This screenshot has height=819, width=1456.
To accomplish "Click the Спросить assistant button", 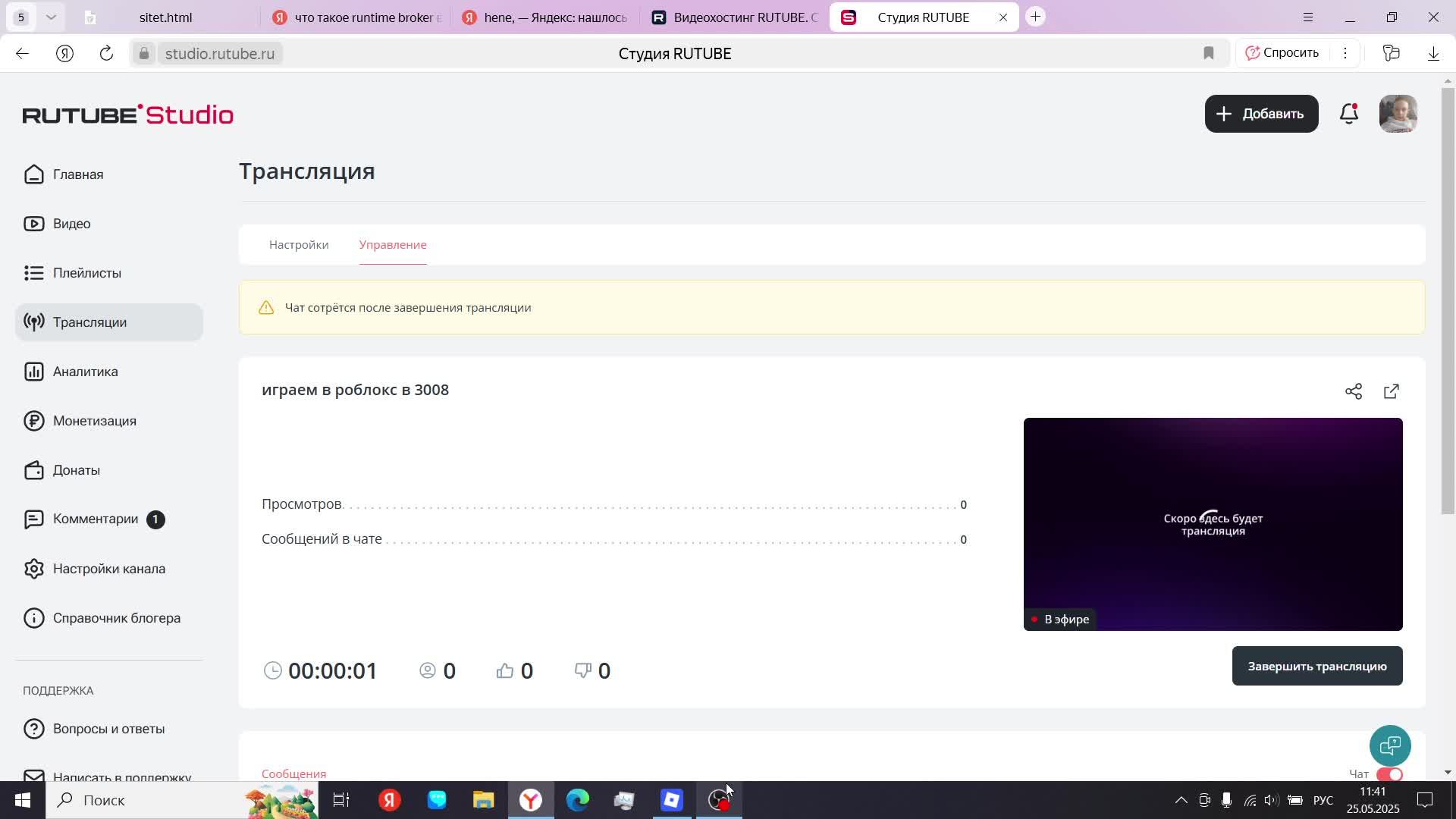I will tap(1282, 52).
